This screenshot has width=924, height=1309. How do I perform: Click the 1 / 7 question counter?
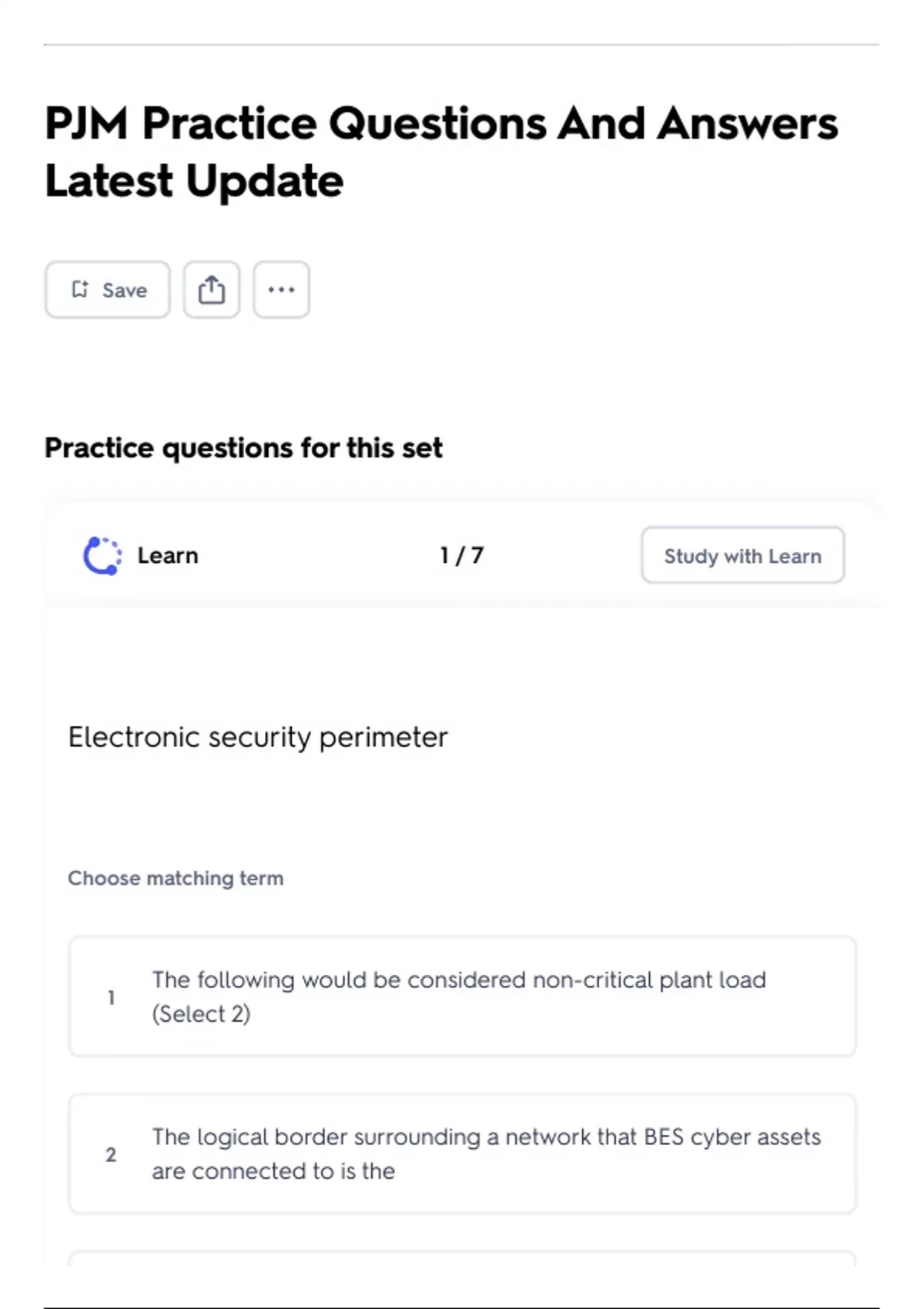click(461, 555)
